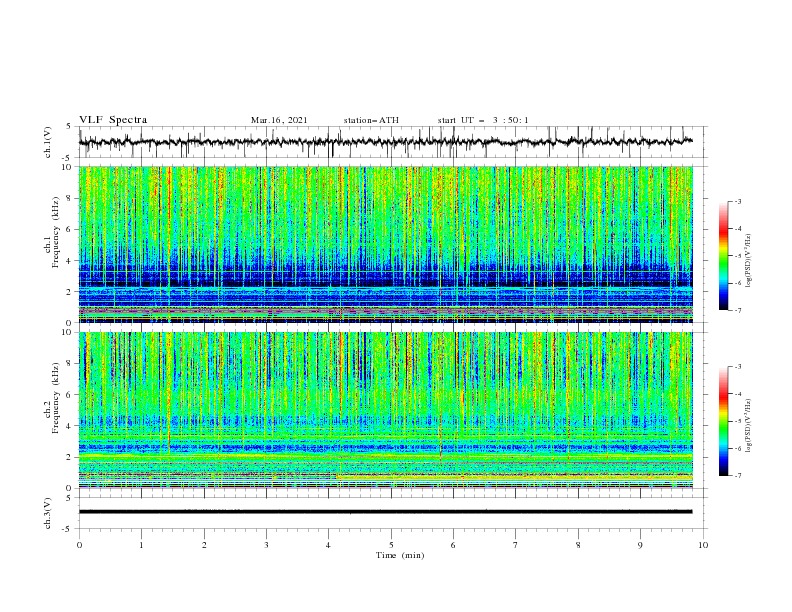Click the ch.2 spectrogram colorbar

723,421
